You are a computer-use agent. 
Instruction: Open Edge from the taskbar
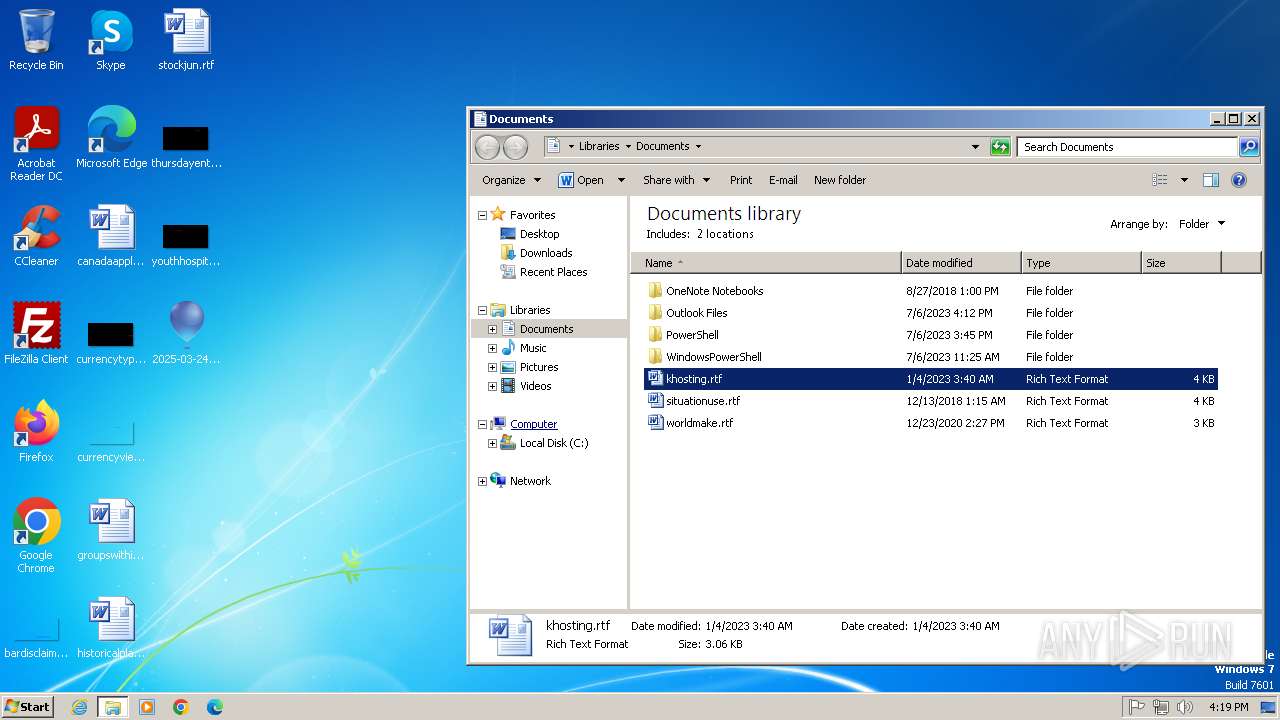pos(214,707)
